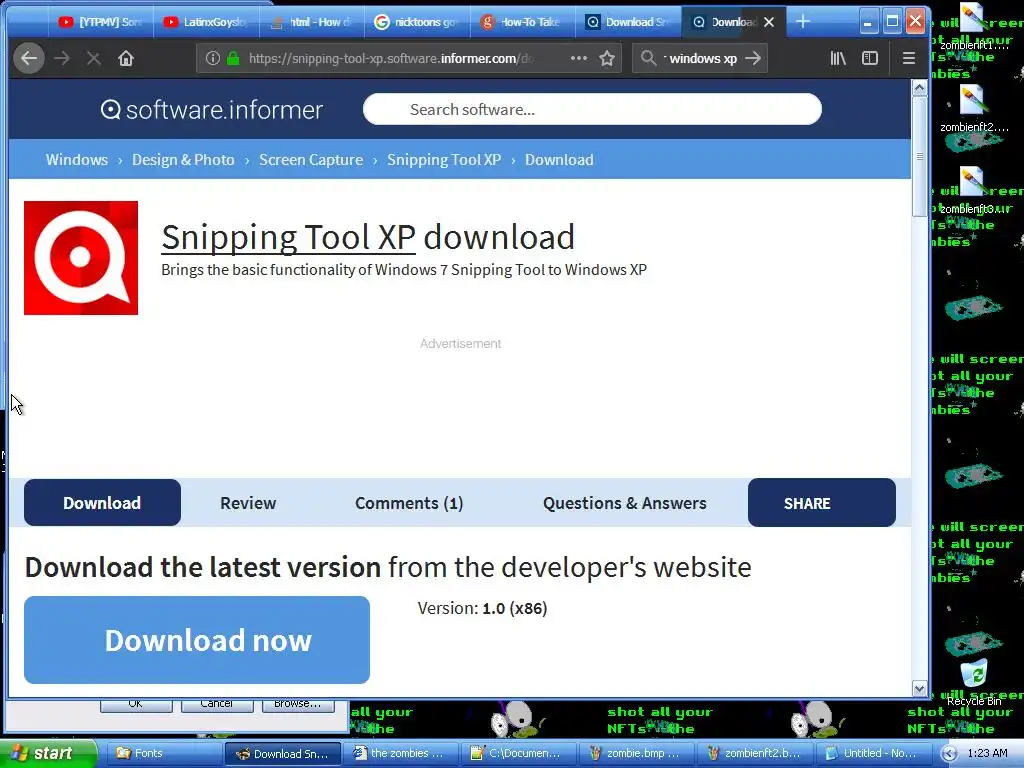
Task: Follow the Windows breadcrumb link
Action: (x=76, y=160)
